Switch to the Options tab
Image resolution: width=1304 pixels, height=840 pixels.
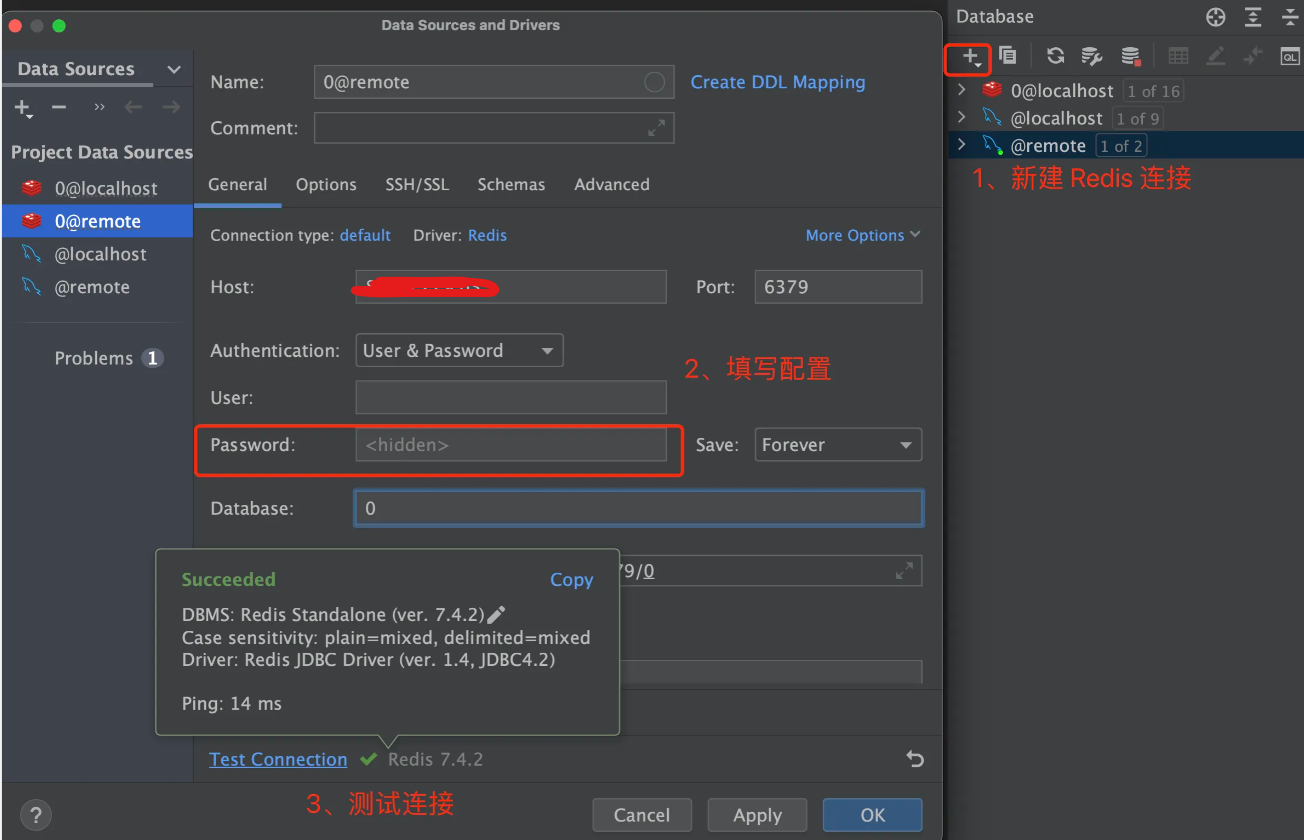coord(326,184)
